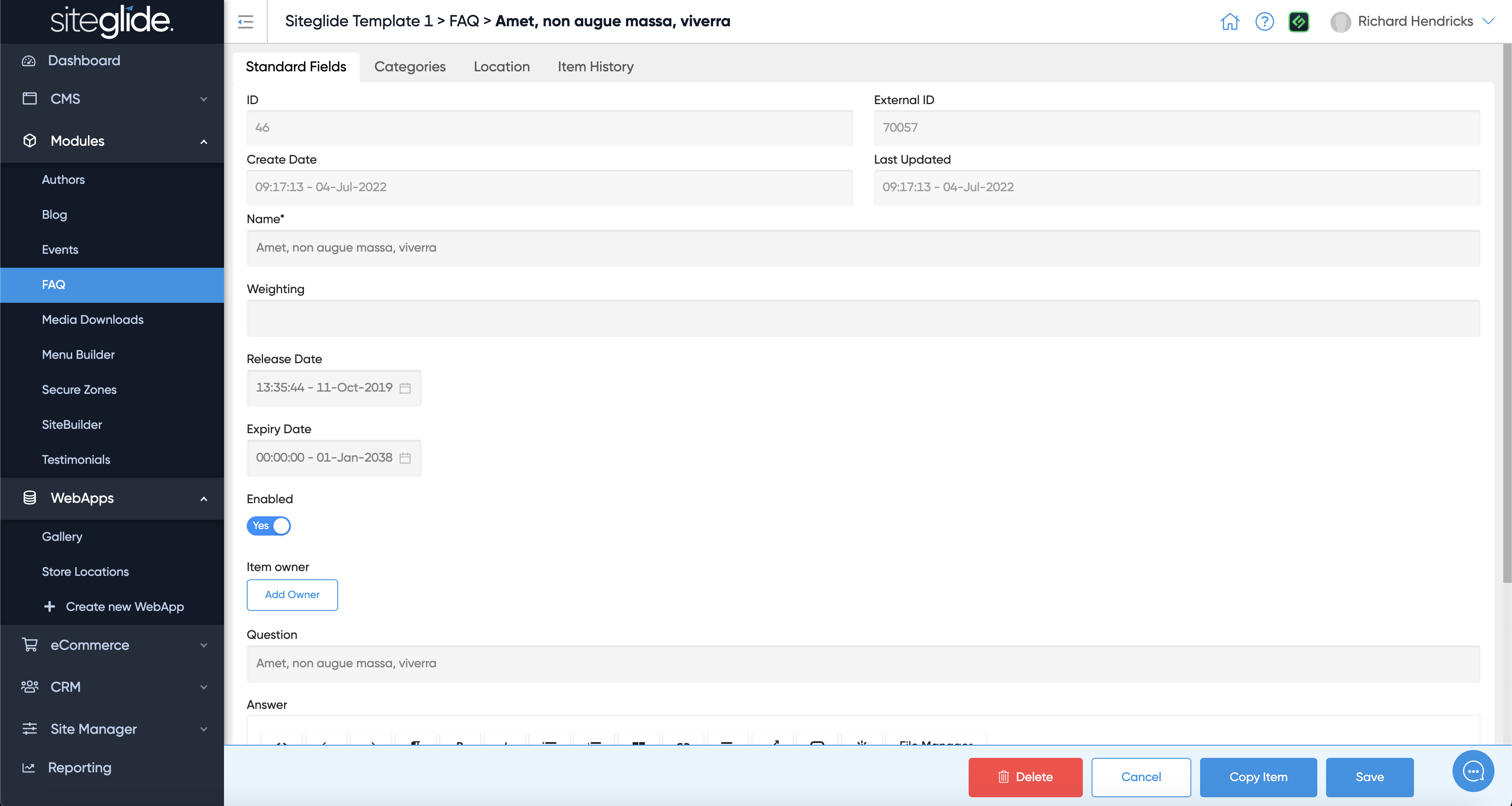Collapse the sidebar with hamburger icon
This screenshot has width=1512, height=806.
tap(245, 22)
